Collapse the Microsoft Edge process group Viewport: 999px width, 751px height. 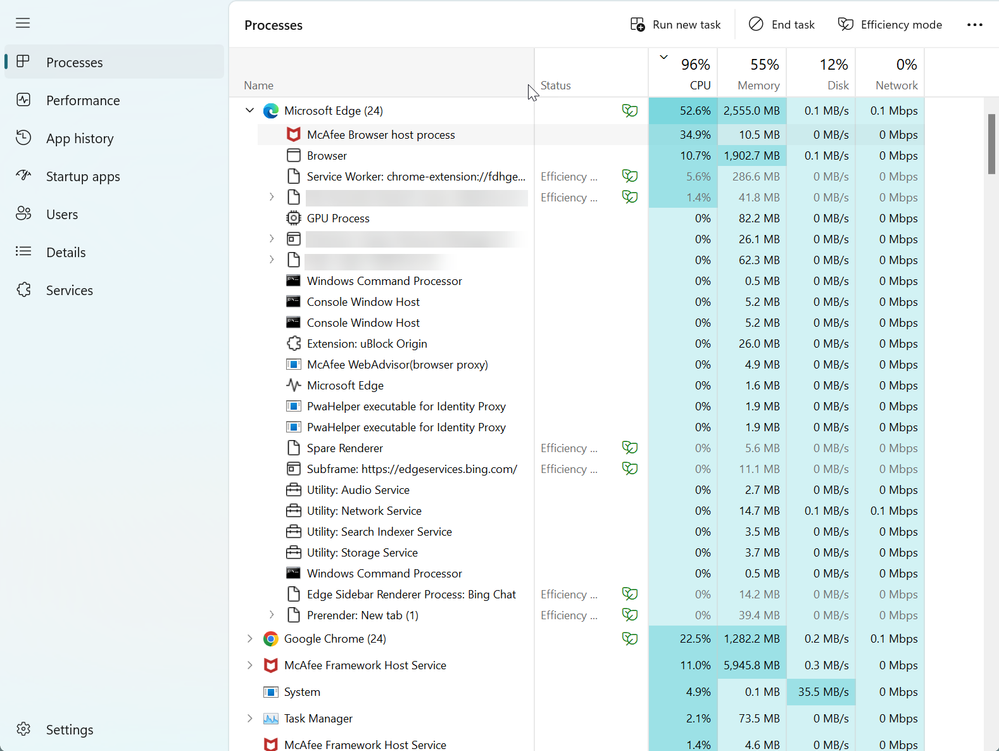(250, 111)
